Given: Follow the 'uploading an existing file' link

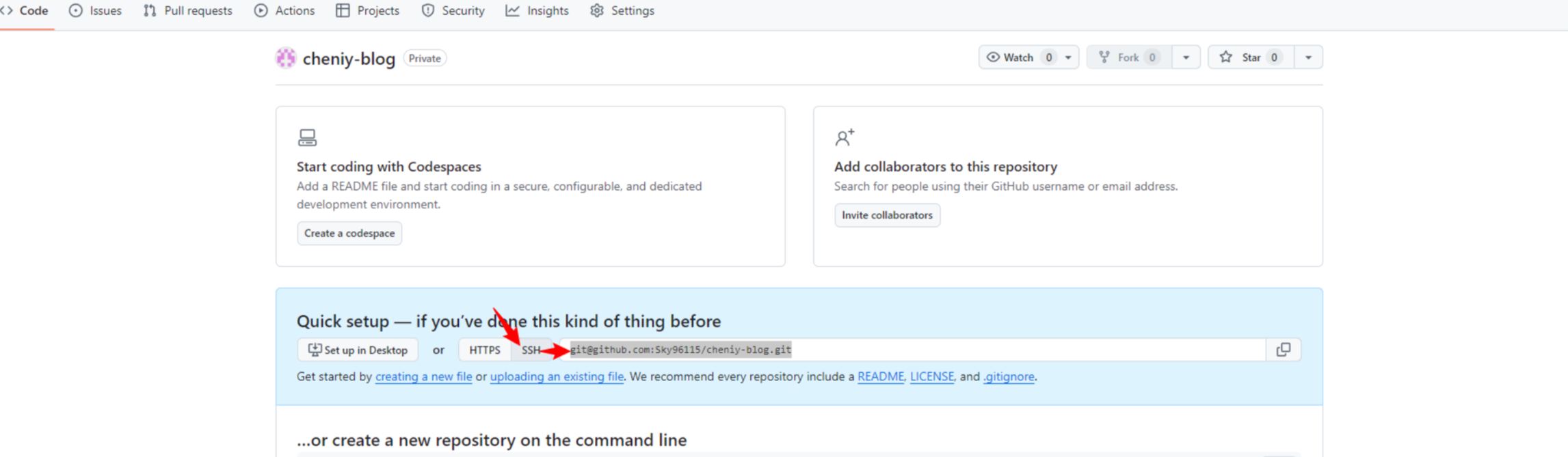Looking at the screenshot, I should click(x=557, y=377).
